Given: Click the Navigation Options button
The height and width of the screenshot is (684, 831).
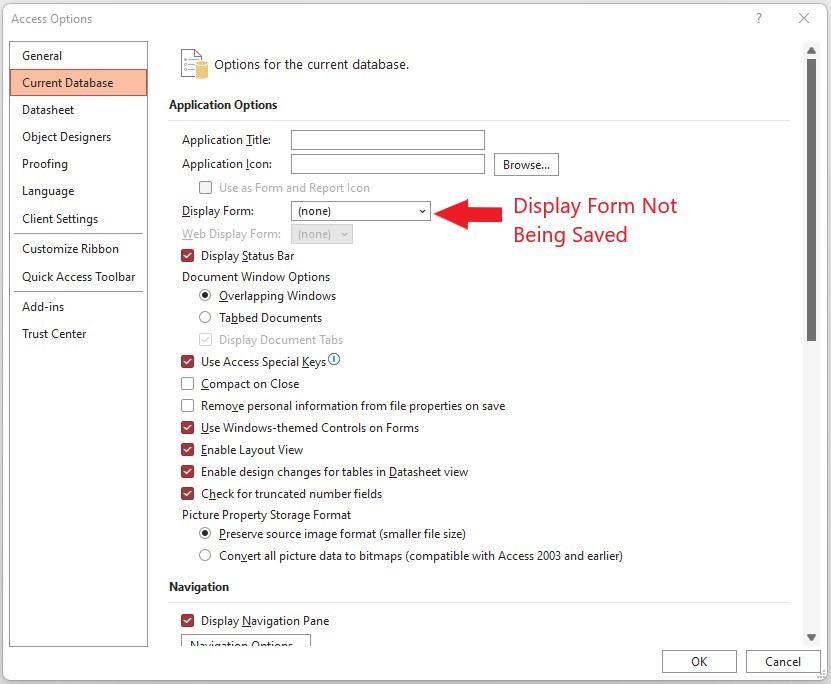Looking at the screenshot, I should (x=245, y=645).
